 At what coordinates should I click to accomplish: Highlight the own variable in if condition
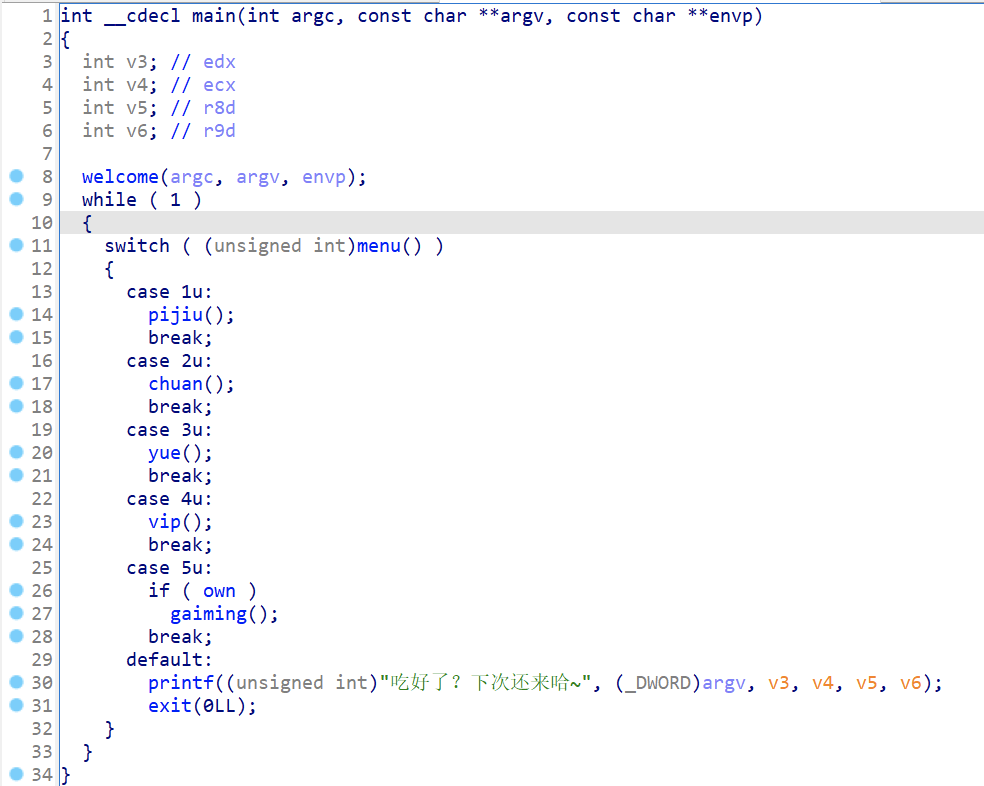pos(219,591)
